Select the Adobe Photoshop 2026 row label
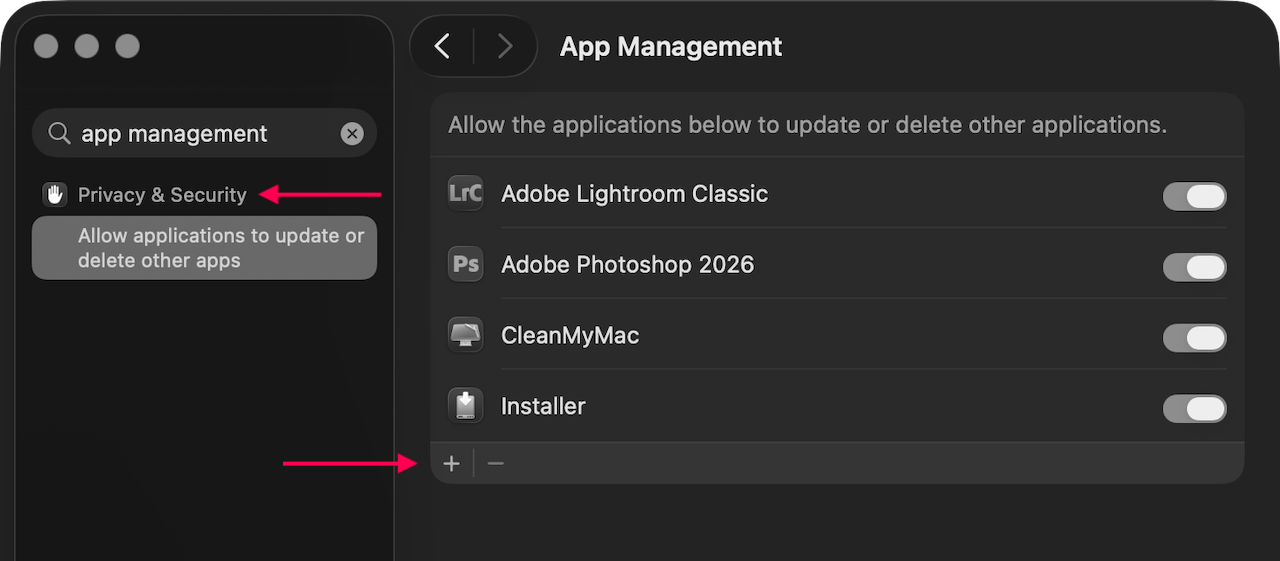The image size is (1280, 561). 627,265
